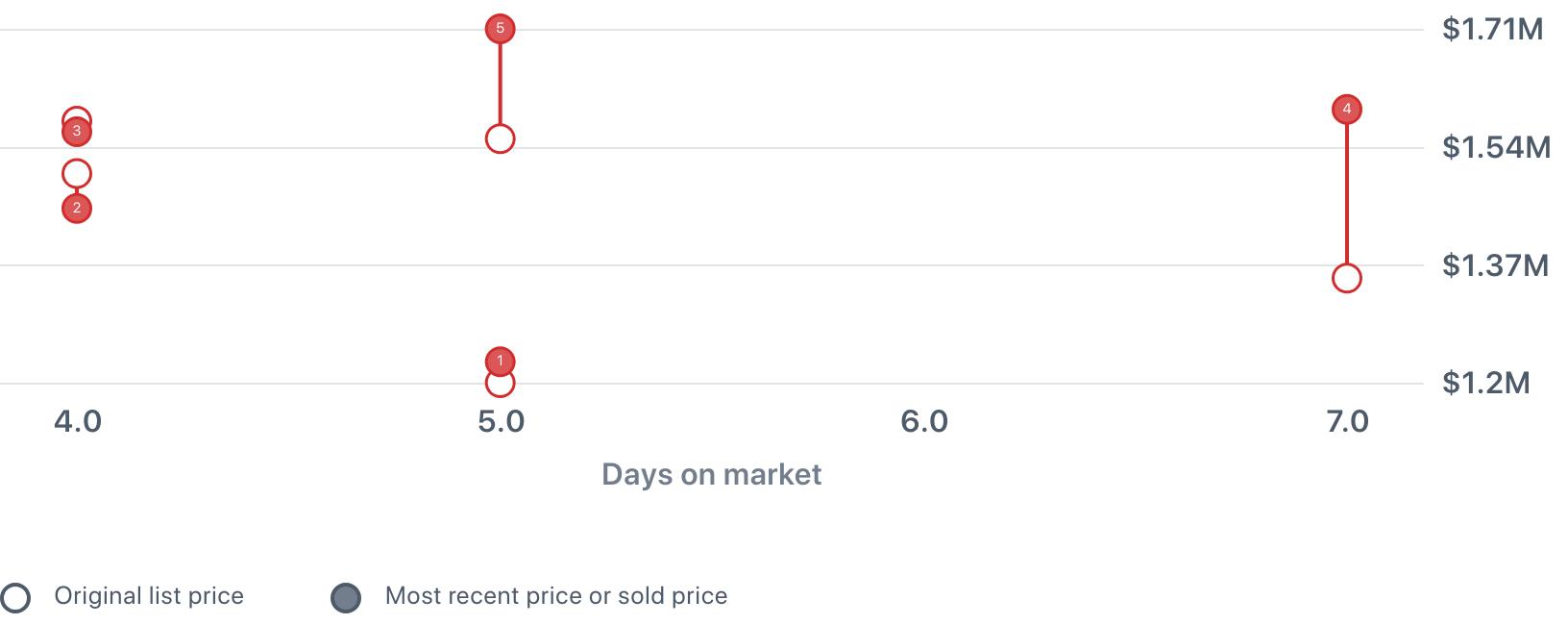1568x625 pixels.
Task: Select listing 1's hollow original price circle
Action: pyautogui.click(x=500, y=386)
